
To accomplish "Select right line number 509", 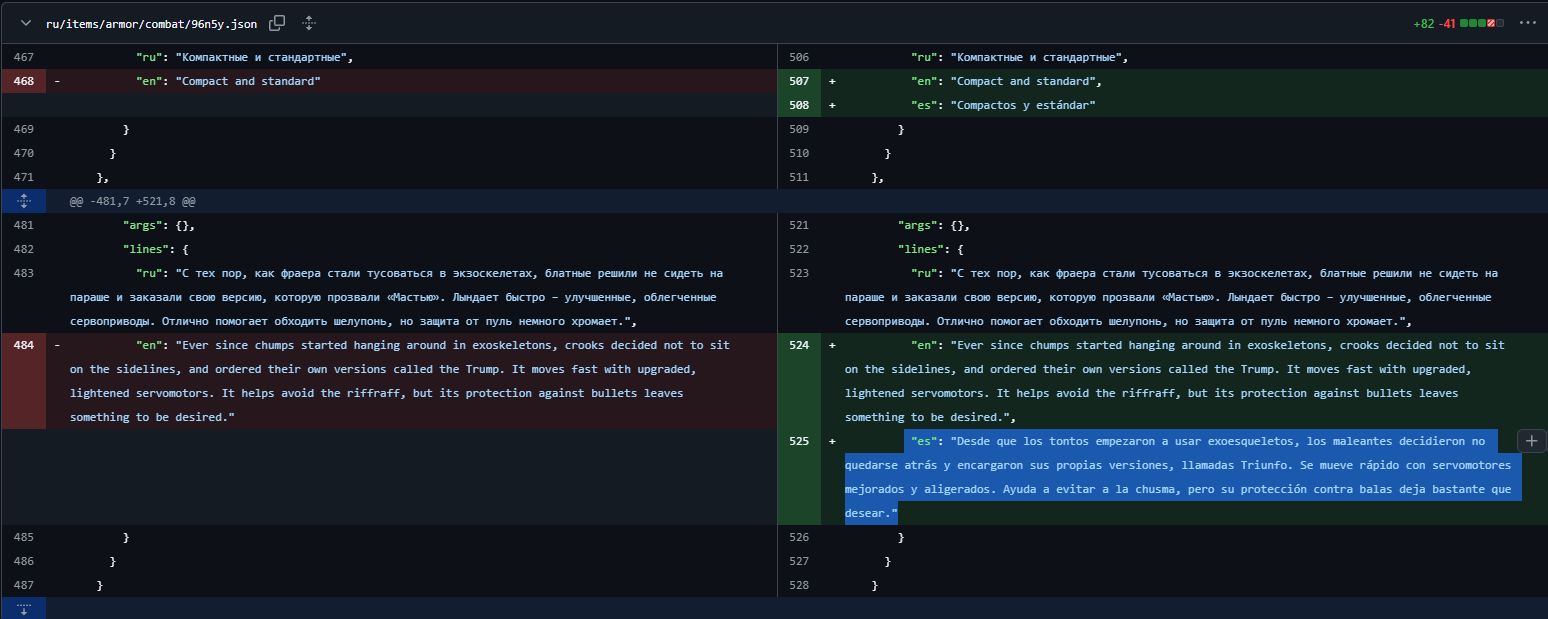I will (x=799, y=129).
